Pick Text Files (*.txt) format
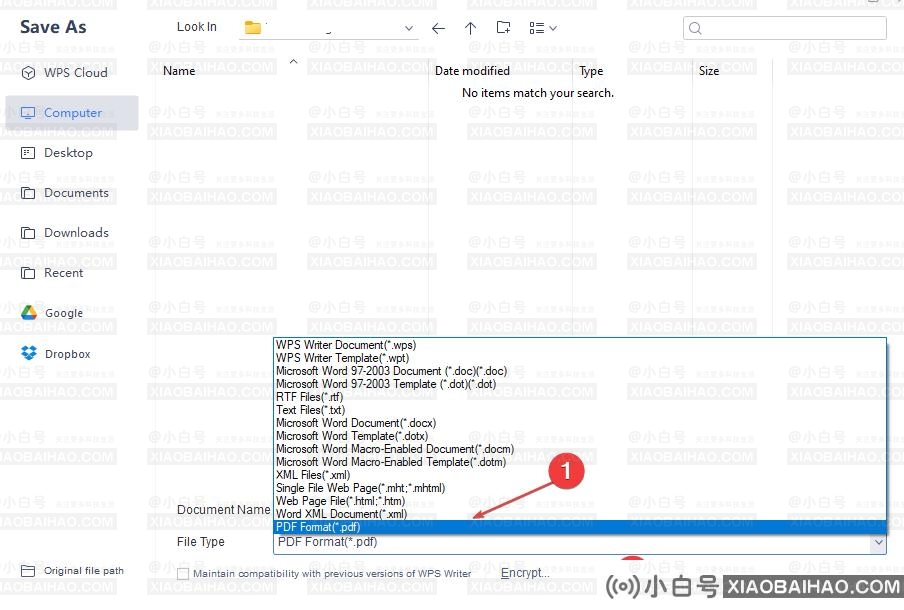Screen dimensions: 904x610 (x=579, y=410)
